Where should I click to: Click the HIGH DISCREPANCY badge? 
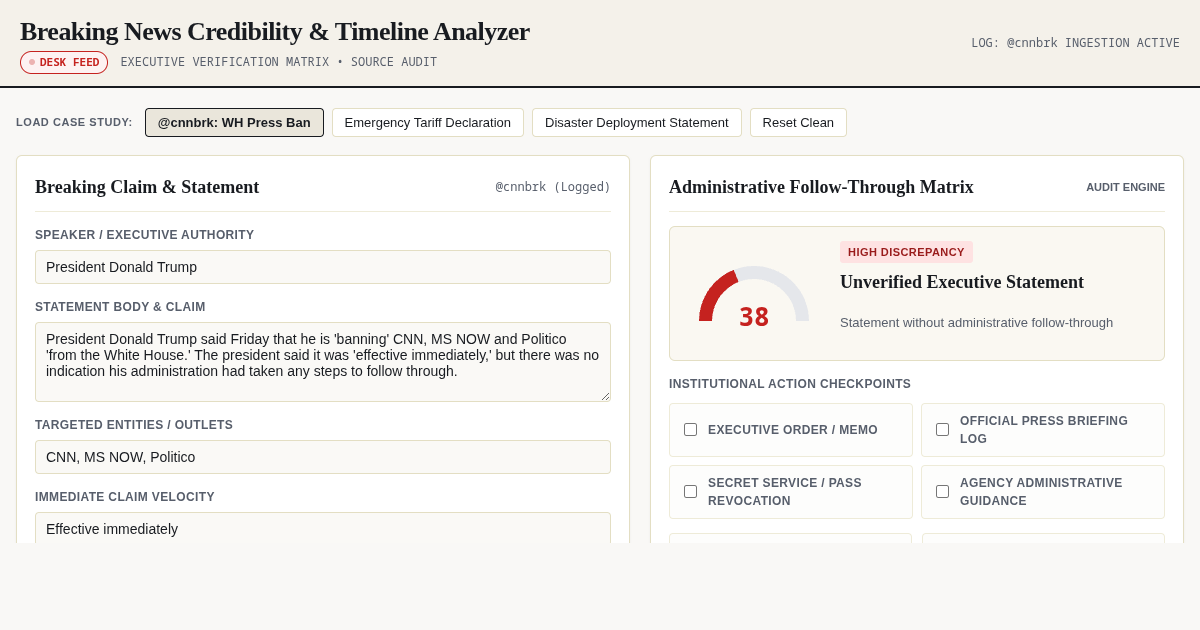coord(906,252)
